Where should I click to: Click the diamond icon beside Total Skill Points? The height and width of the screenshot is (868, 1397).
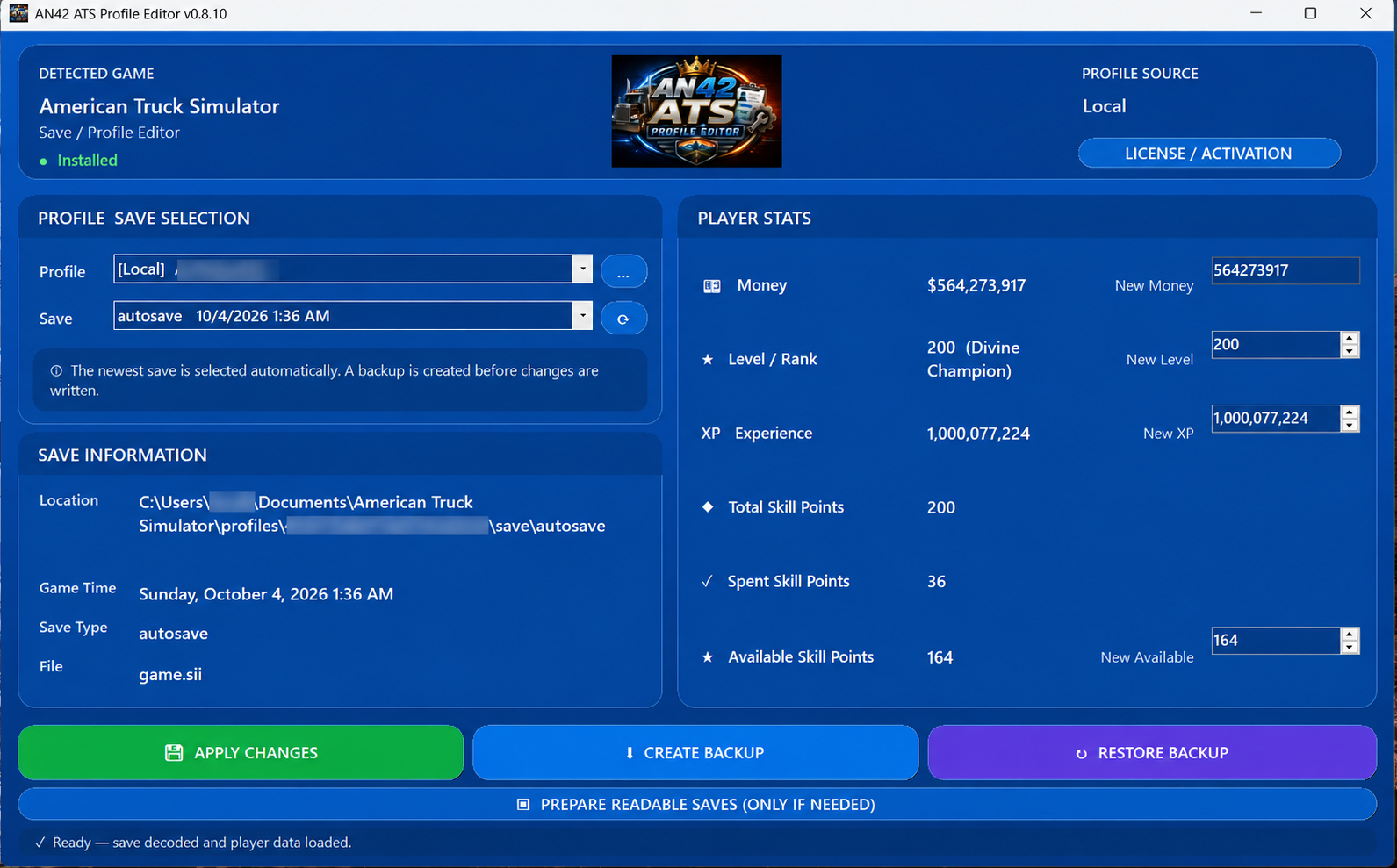coord(708,506)
